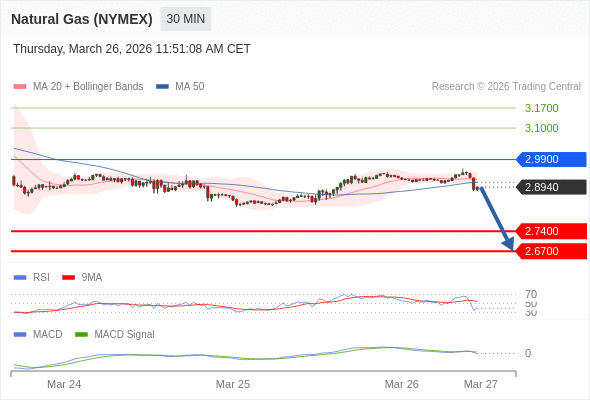Click the 9MA legend color swatch
The width and height of the screenshot is (590, 400).
pyautogui.click(x=68, y=277)
